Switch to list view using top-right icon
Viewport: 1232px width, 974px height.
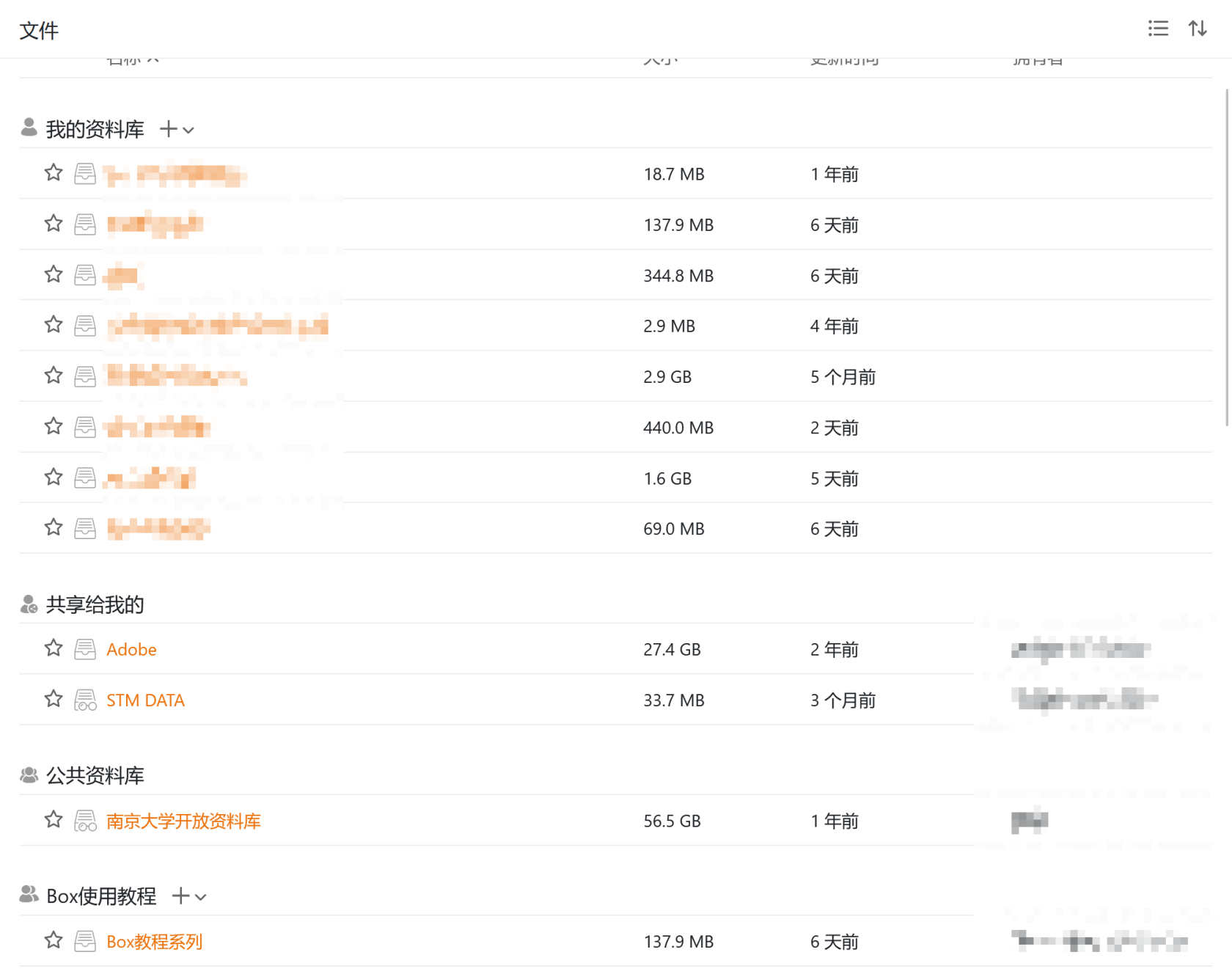click(1158, 29)
